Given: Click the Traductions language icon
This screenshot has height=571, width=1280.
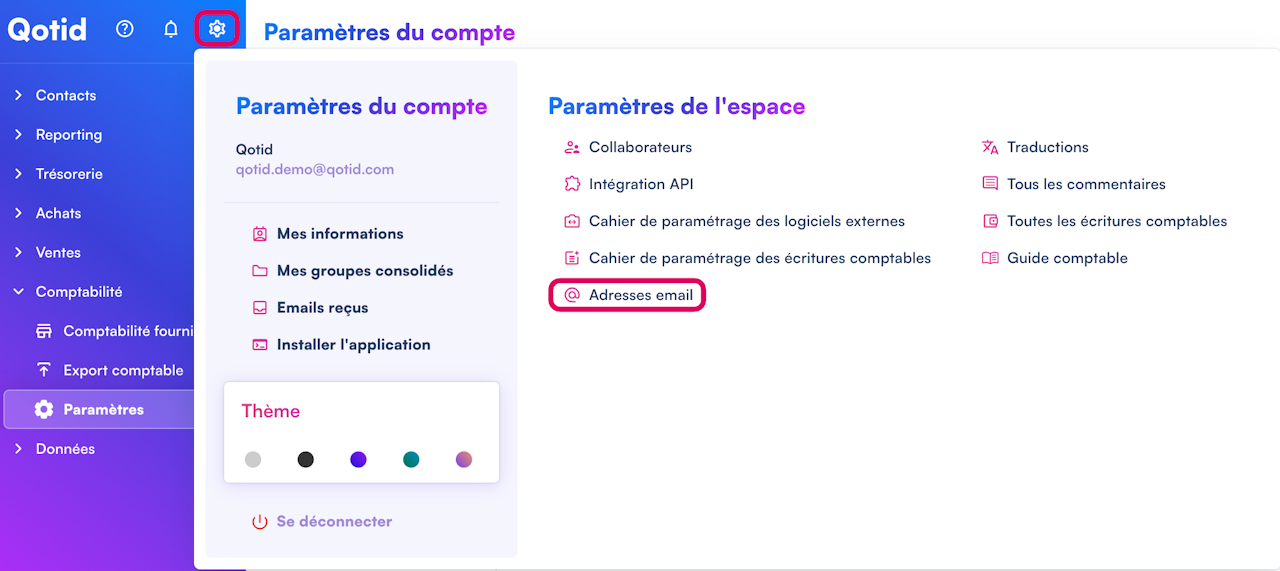Looking at the screenshot, I should coord(990,147).
